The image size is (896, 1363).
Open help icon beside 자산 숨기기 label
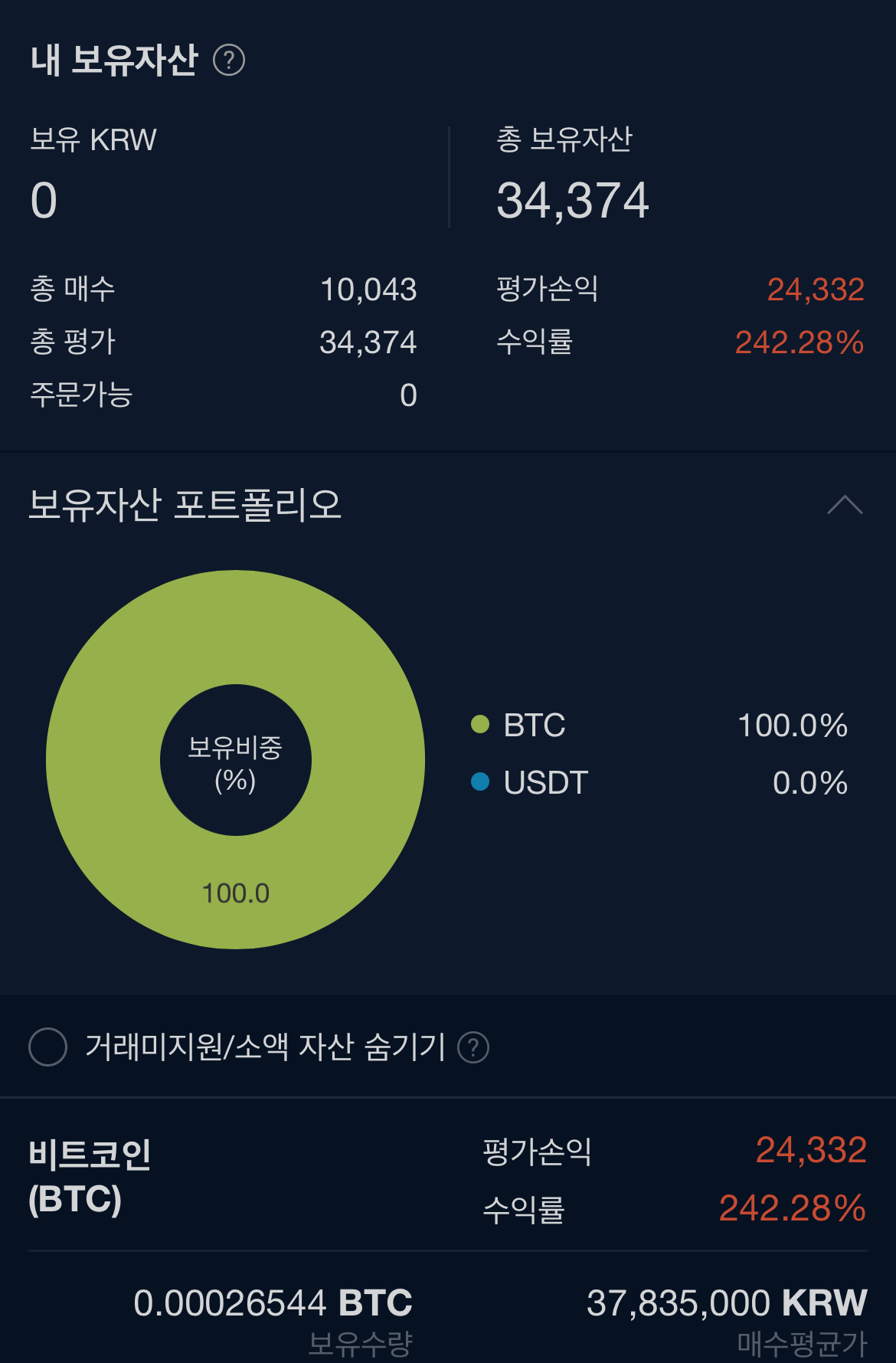click(473, 1047)
